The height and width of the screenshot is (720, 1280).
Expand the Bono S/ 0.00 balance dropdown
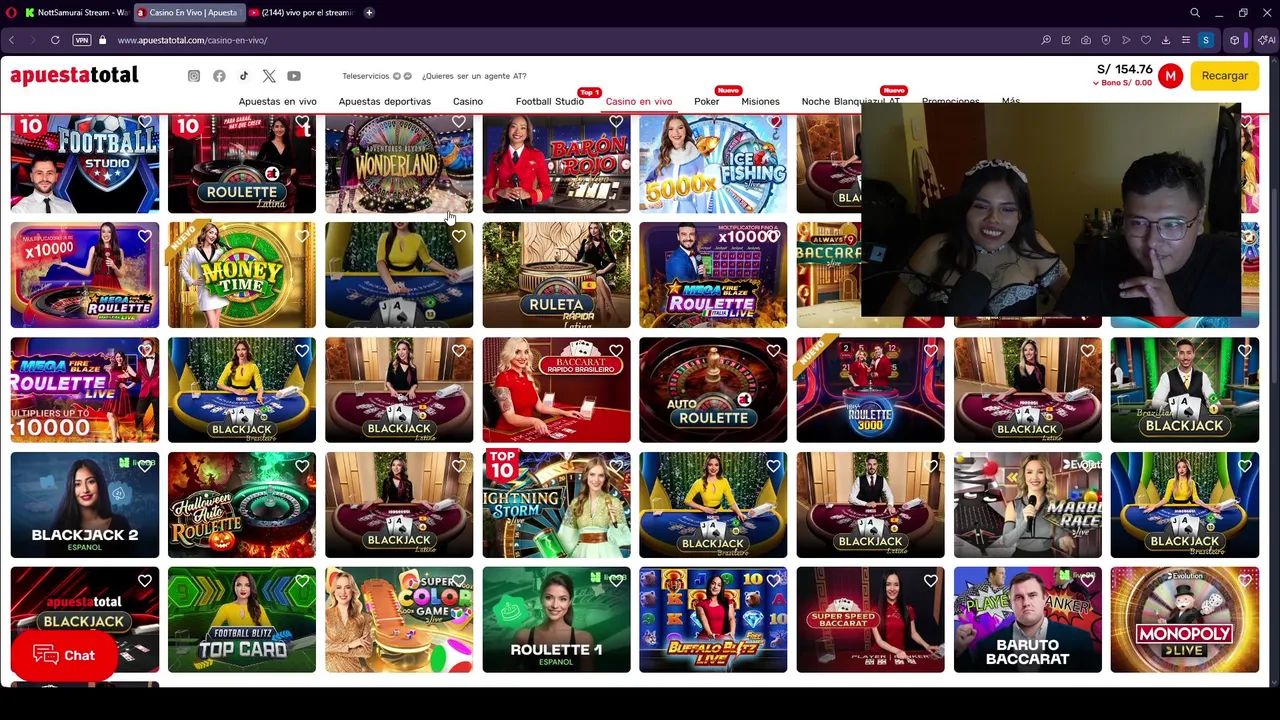click(1123, 83)
